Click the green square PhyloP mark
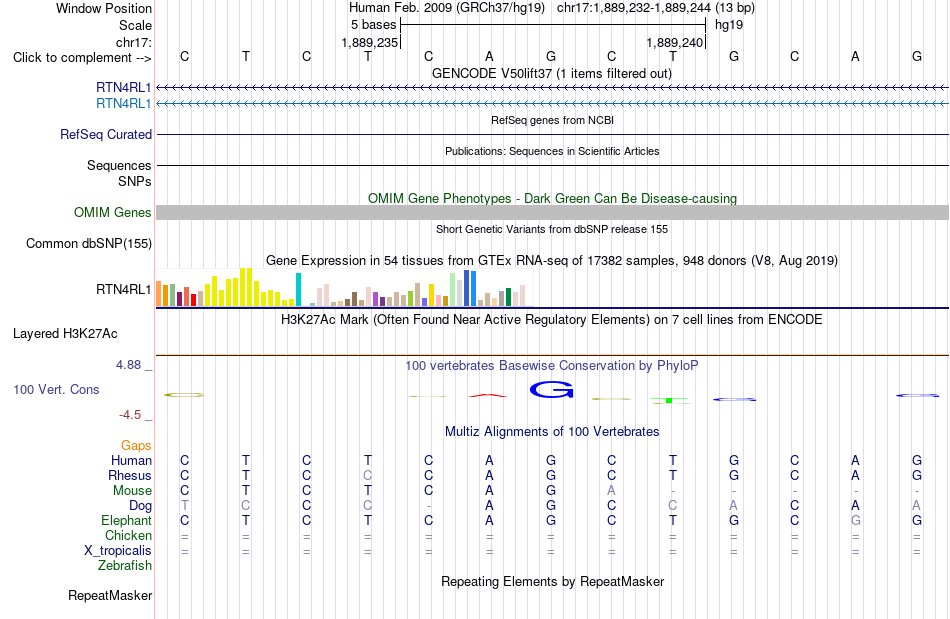The width and height of the screenshot is (950, 619). [669, 400]
